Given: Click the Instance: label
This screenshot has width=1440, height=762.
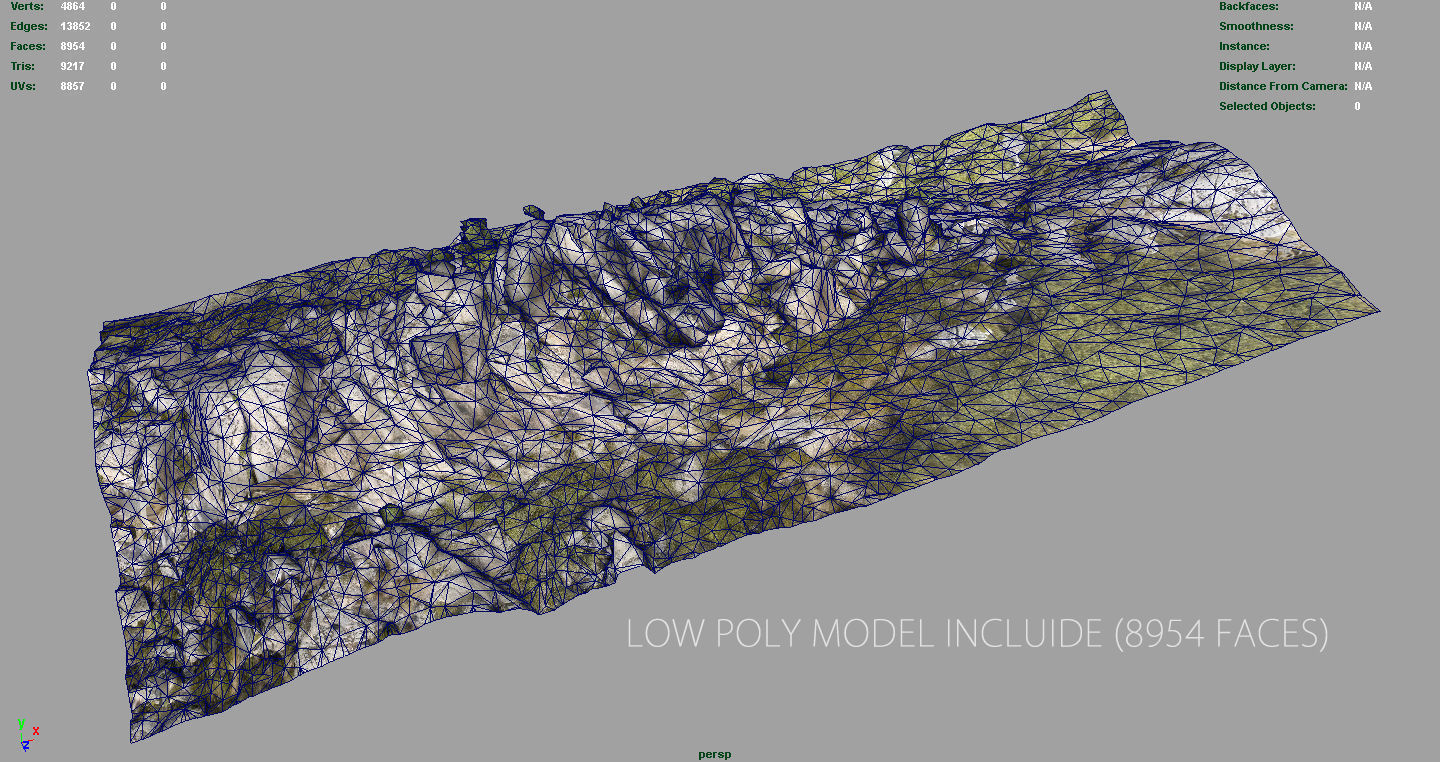Looking at the screenshot, I should click(x=1244, y=46).
